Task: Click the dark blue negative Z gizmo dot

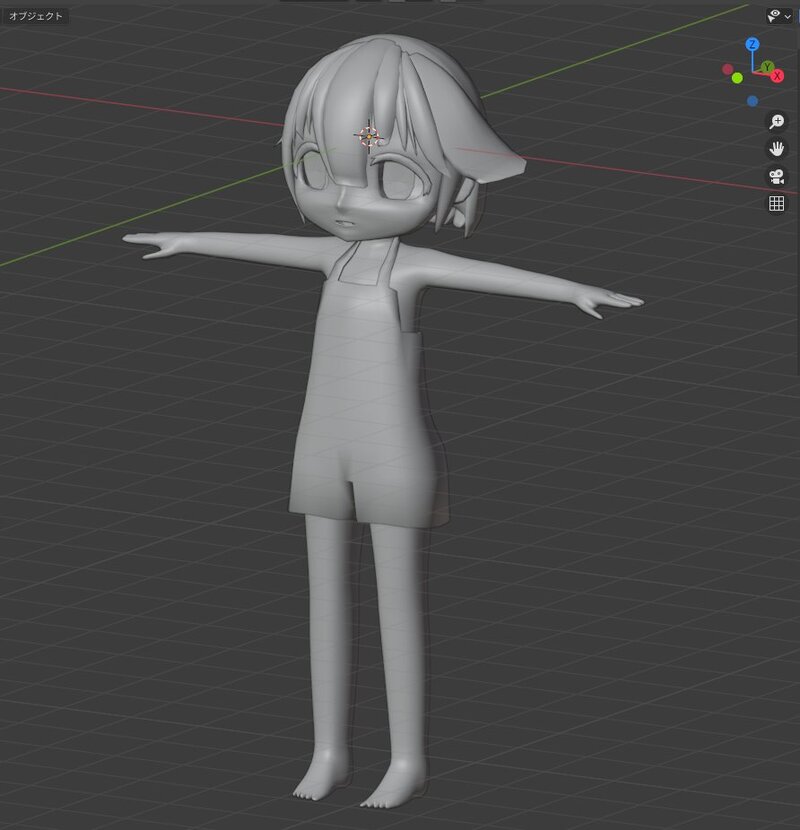Action: pos(752,101)
